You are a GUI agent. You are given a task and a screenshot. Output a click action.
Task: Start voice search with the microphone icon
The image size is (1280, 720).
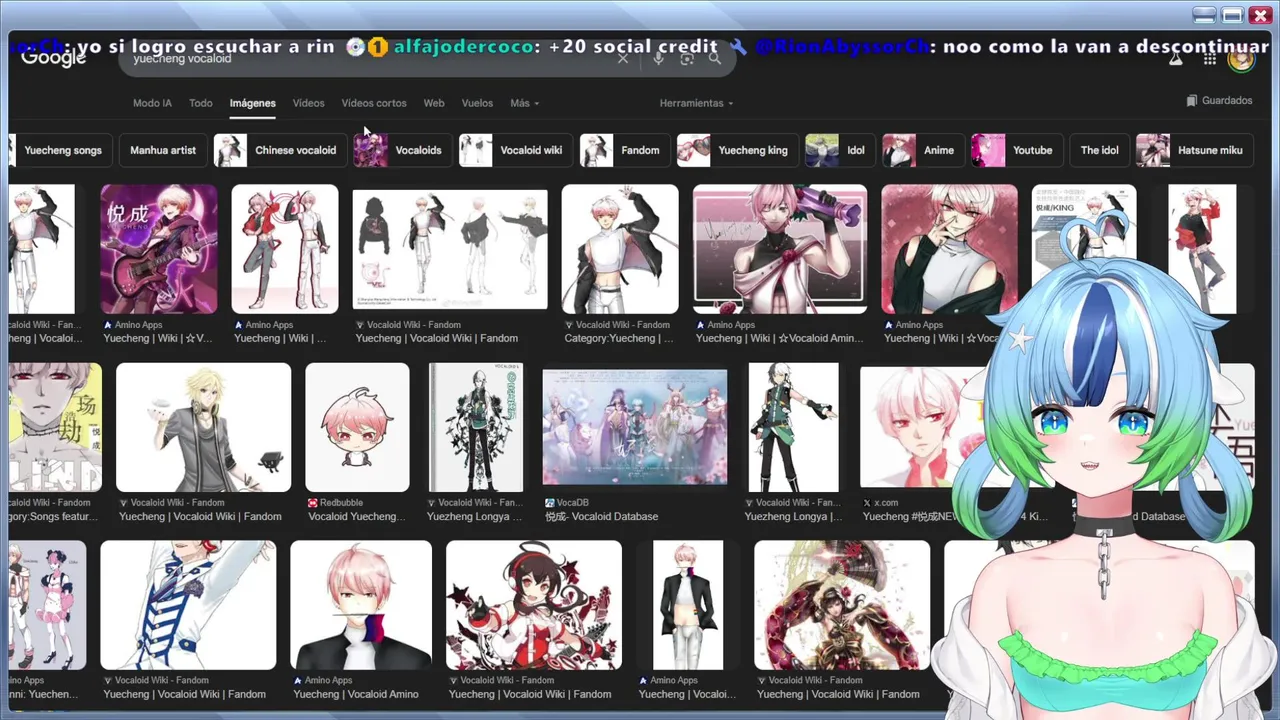tap(658, 59)
